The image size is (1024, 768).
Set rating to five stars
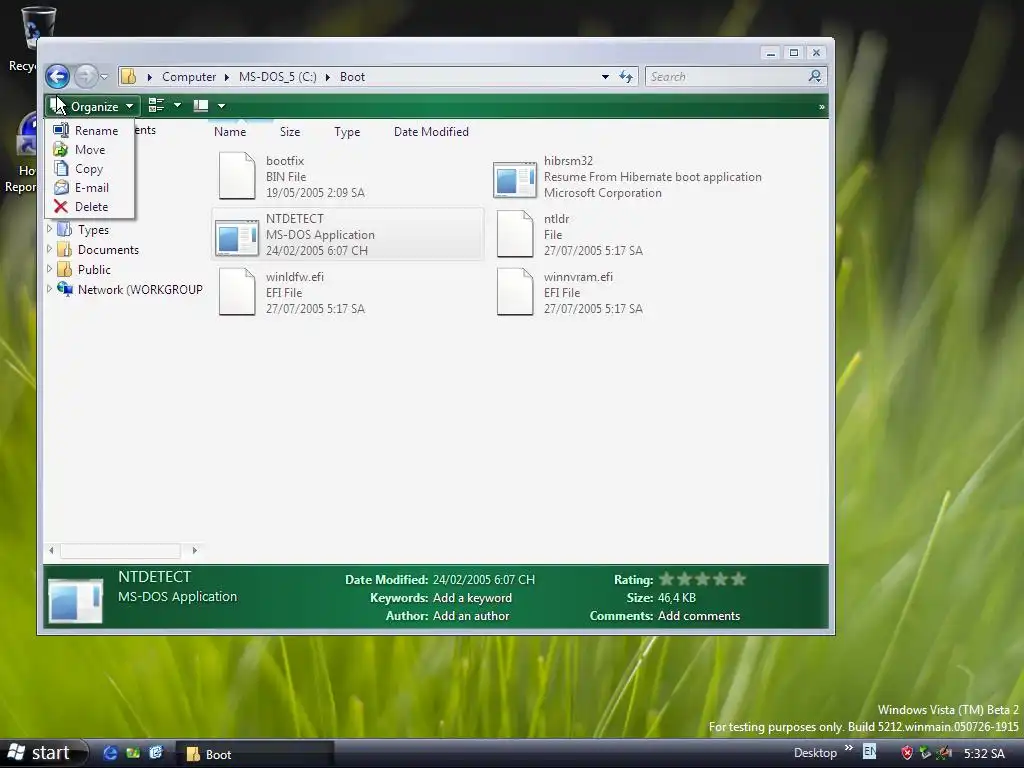[738, 579]
